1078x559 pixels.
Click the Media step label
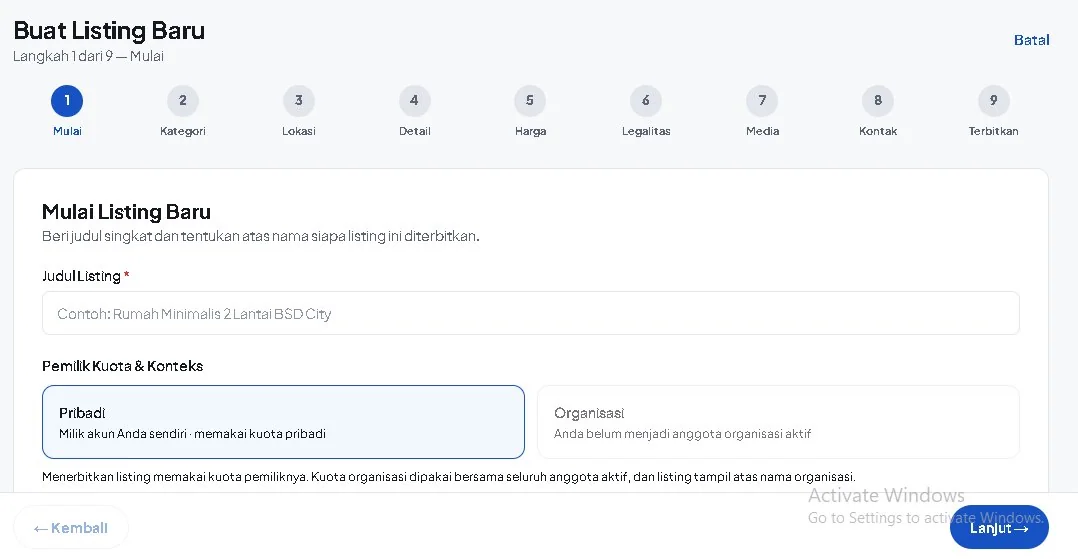pyautogui.click(x=762, y=131)
